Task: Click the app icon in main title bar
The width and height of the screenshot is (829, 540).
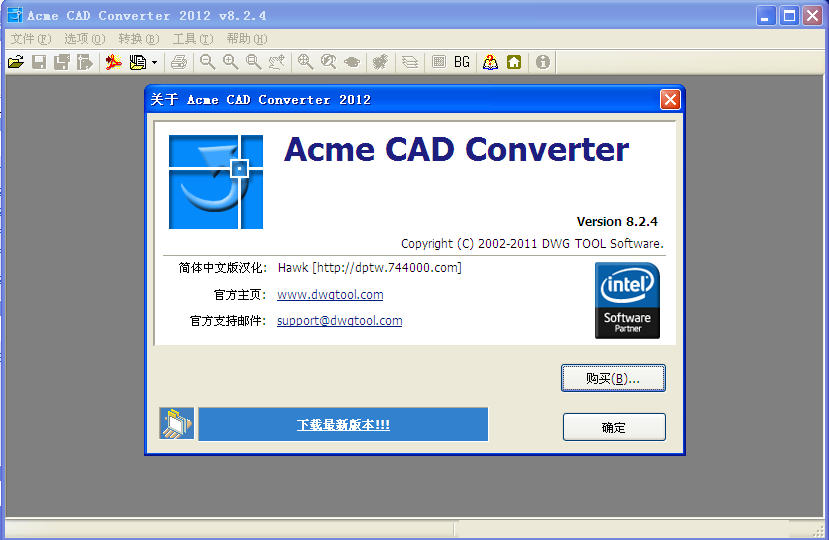Action: tap(15, 15)
